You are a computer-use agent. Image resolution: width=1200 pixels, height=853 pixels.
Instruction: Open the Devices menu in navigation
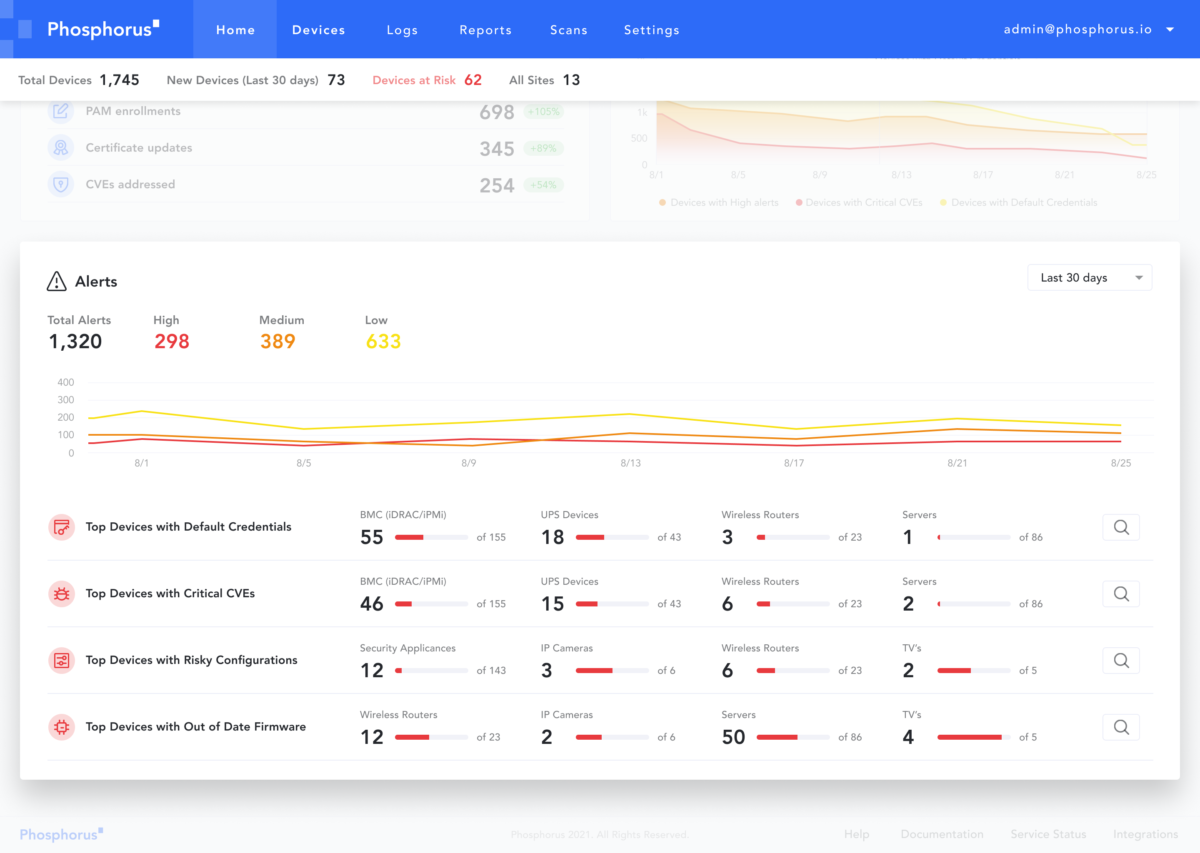click(x=318, y=29)
